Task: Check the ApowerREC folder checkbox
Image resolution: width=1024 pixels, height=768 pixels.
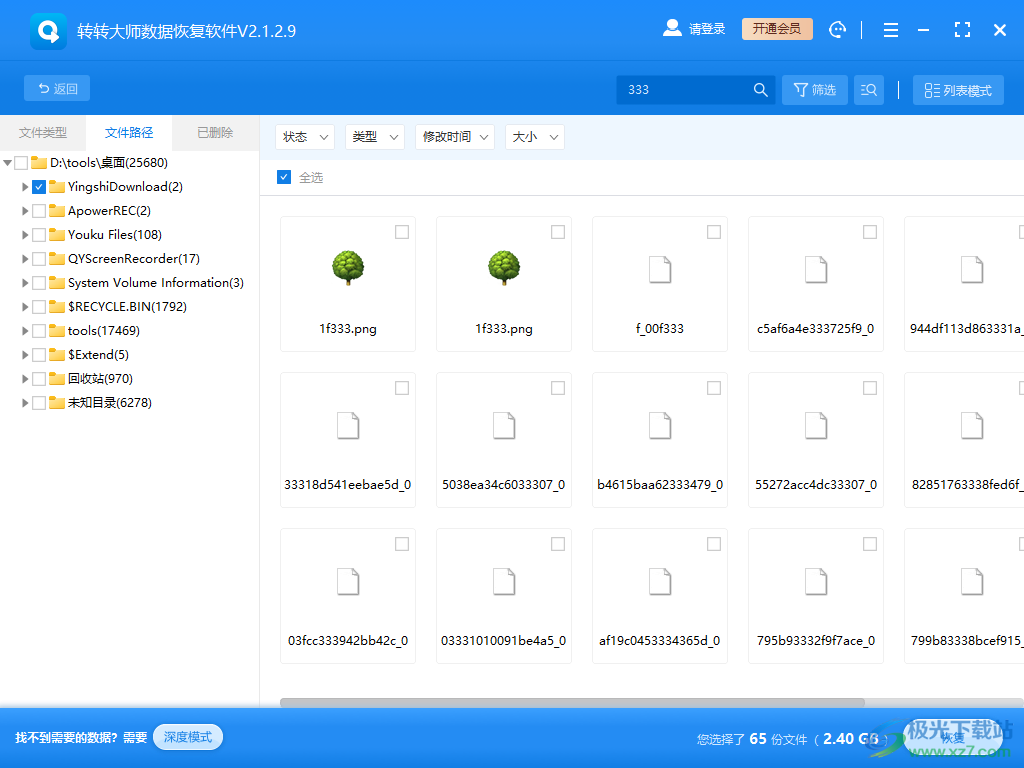Action: [39, 211]
